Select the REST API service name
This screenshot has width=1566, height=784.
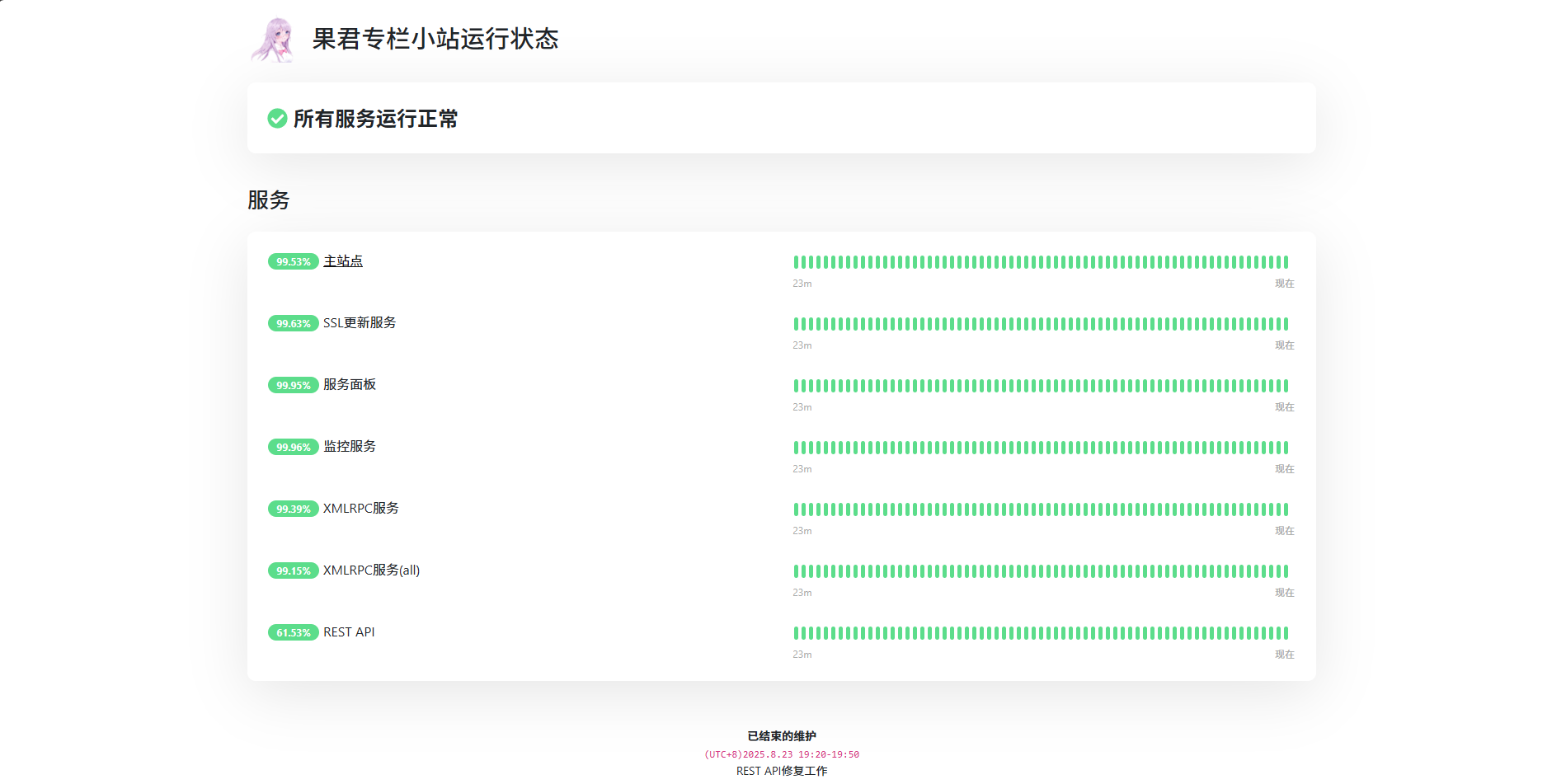(349, 632)
